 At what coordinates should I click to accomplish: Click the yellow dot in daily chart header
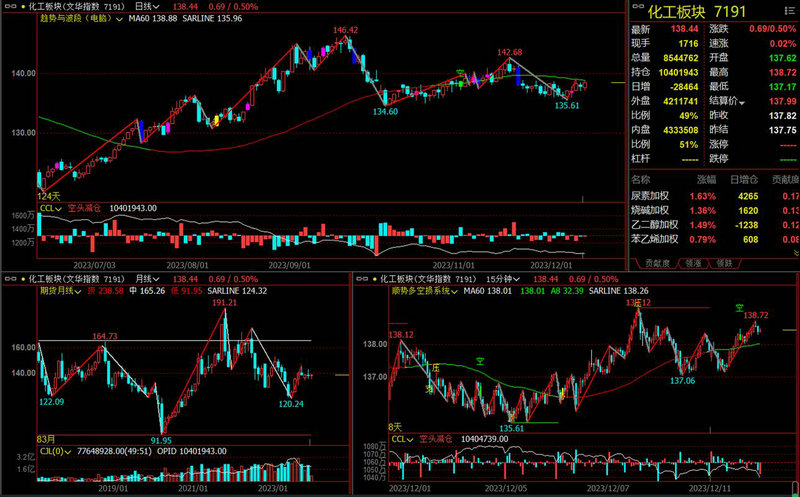click(22, 7)
